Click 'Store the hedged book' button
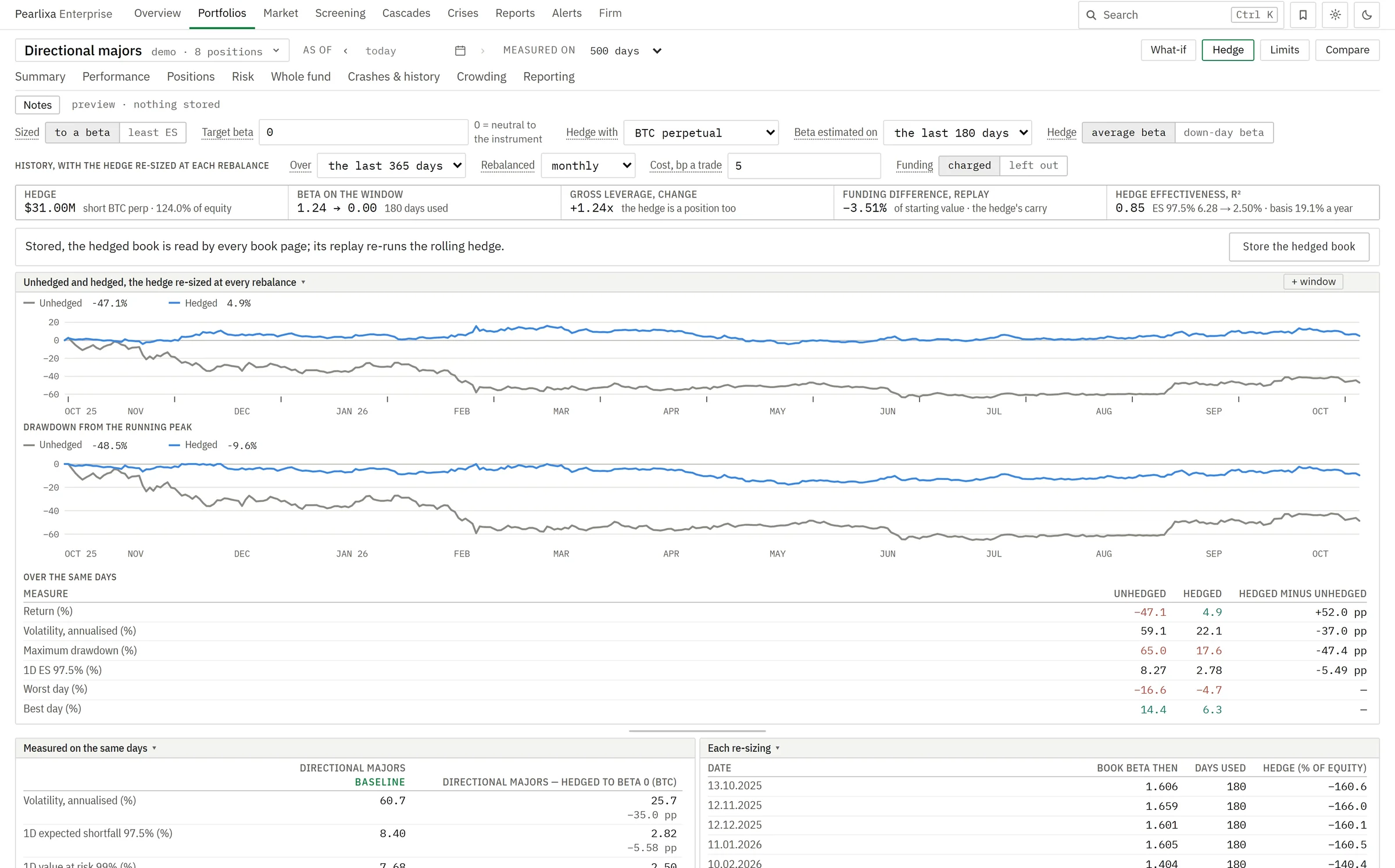Viewport: 1395px width, 868px height. pos(1299,247)
